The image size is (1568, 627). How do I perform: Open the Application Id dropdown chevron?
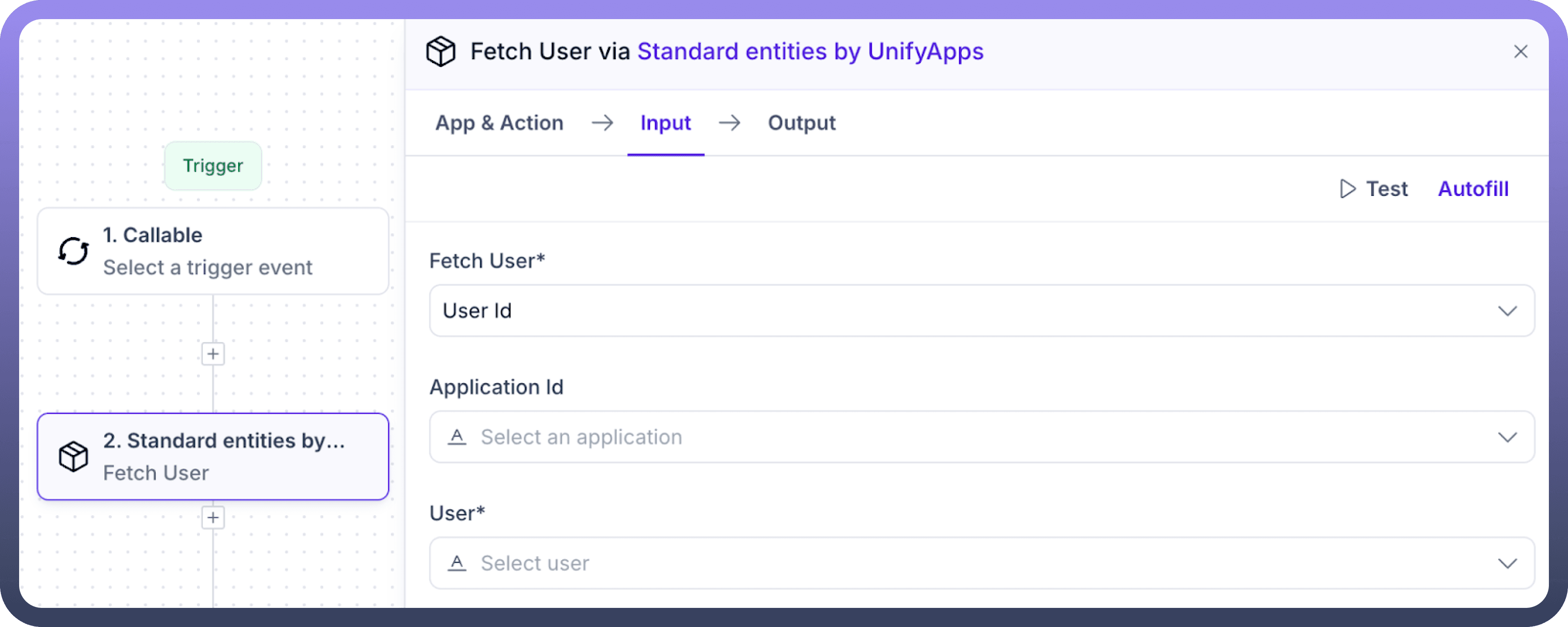[x=1507, y=437]
